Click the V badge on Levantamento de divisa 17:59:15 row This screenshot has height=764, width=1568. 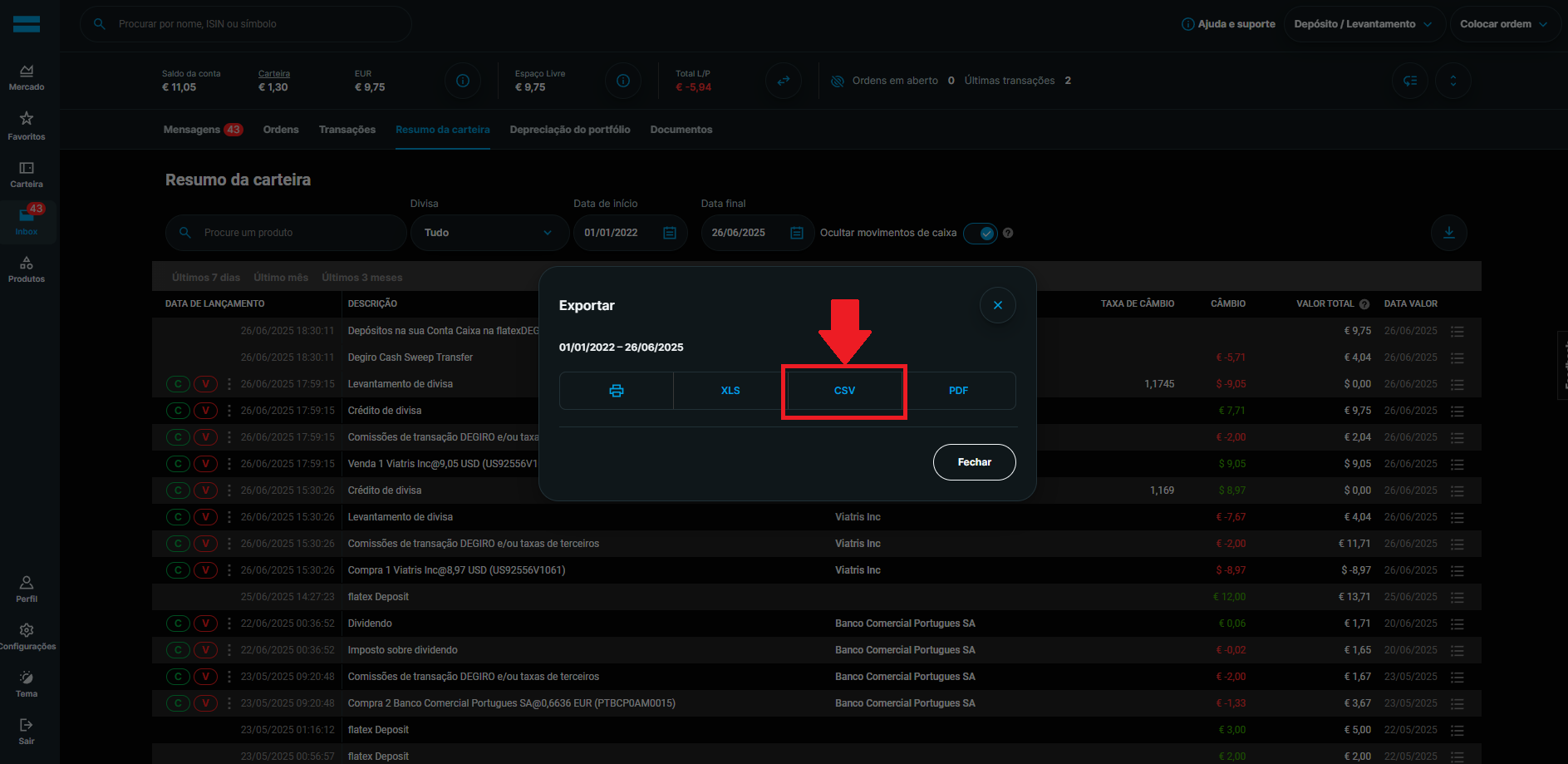point(205,384)
